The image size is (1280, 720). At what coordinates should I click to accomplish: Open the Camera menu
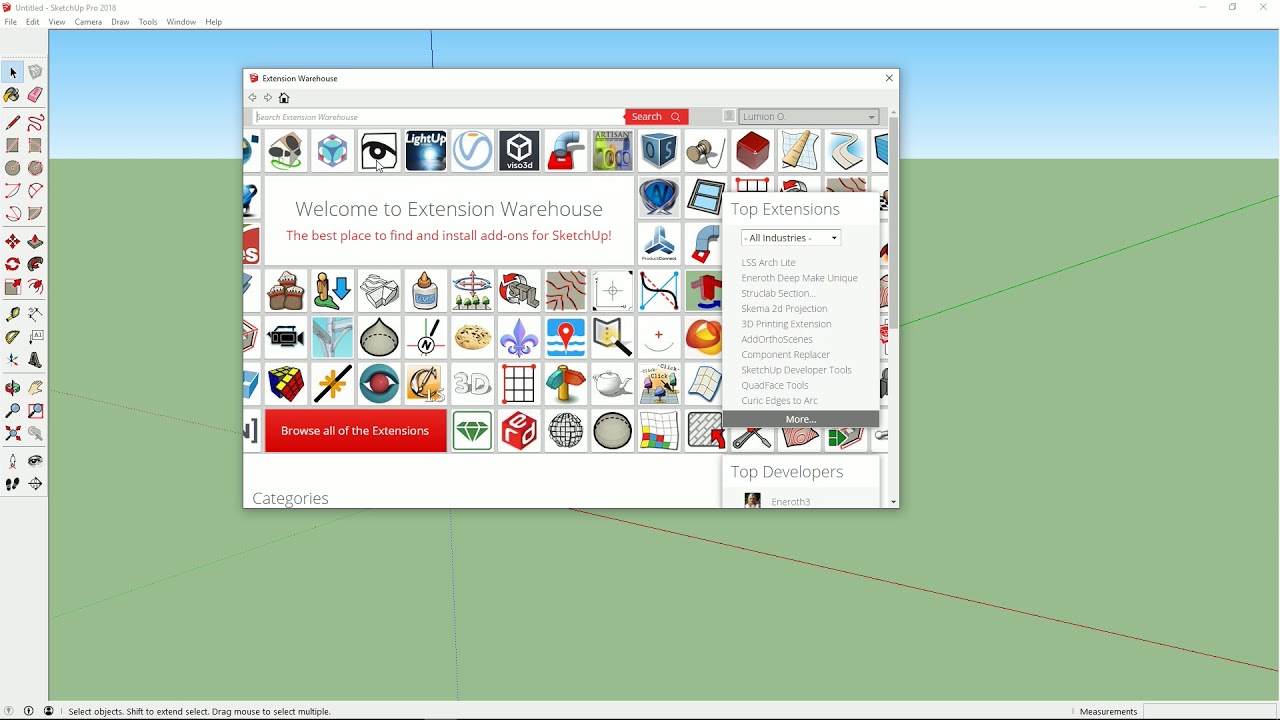(88, 22)
